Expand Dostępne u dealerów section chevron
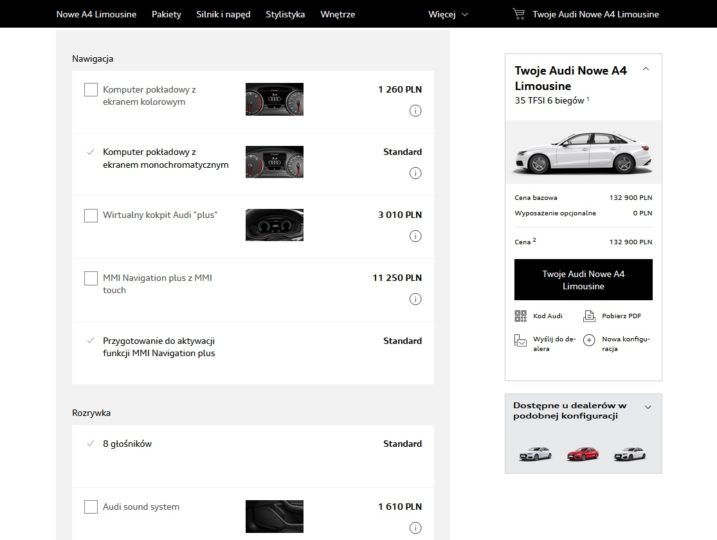 pyautogui.click(x=648, y=407)
